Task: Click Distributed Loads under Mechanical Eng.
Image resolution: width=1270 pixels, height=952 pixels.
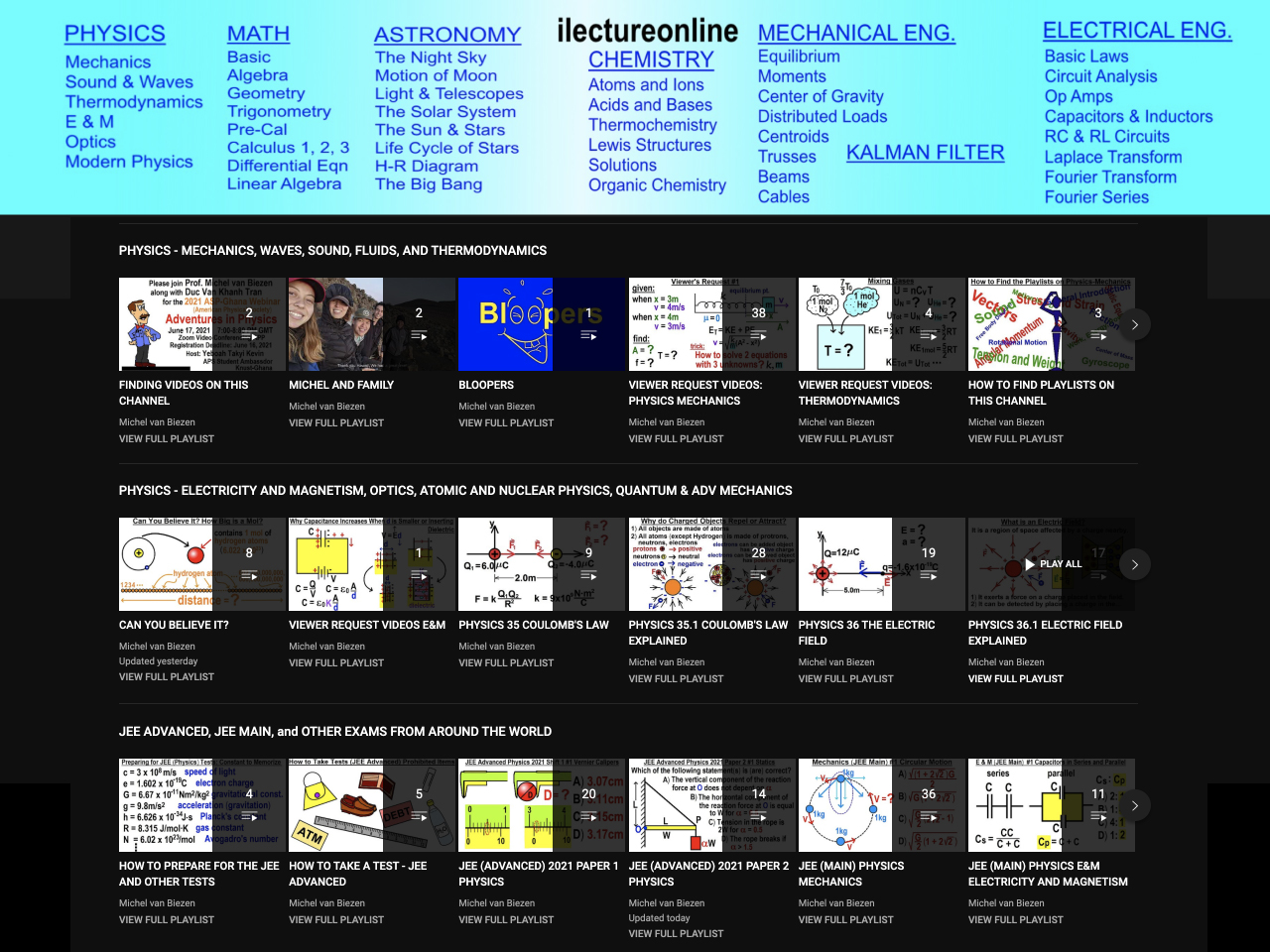Action: tap(823, 117)
